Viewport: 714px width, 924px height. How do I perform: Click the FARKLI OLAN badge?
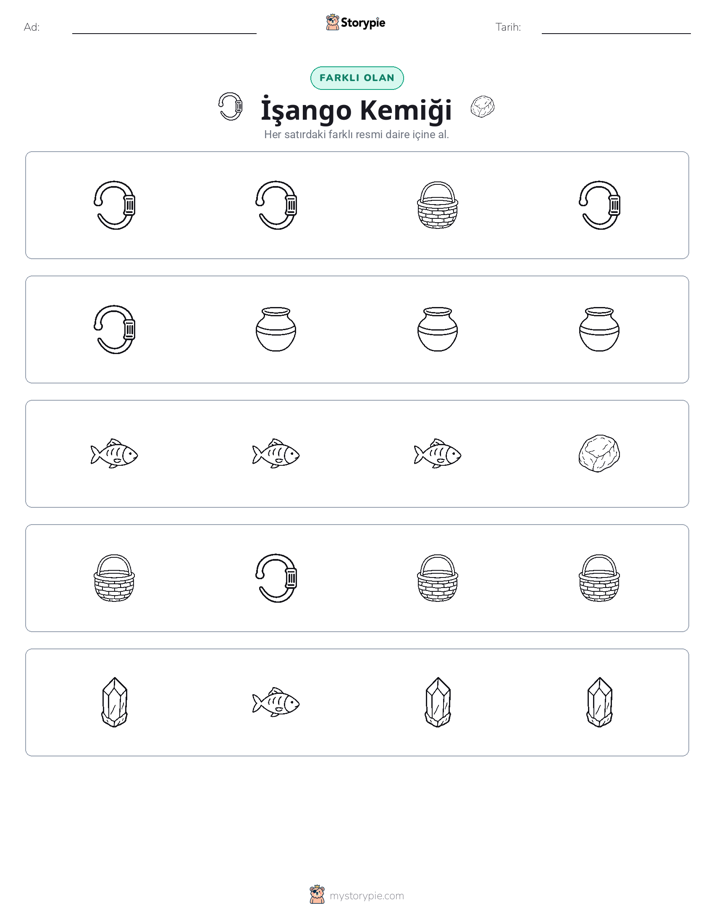pyautogui.click(x=357, y=78)
